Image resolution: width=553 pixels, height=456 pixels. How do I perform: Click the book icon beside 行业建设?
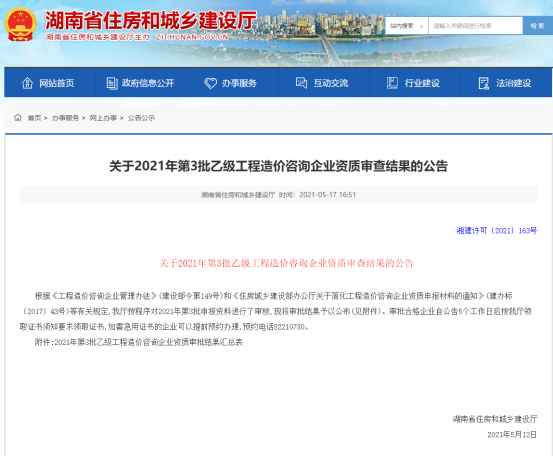tap(392, 83)
